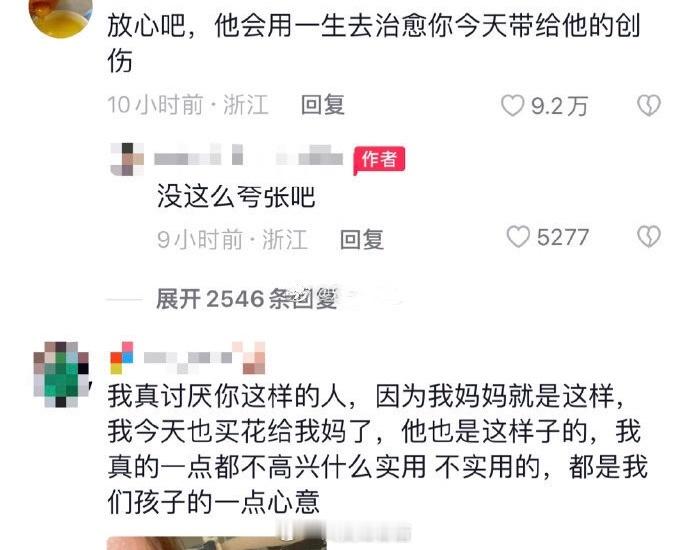Screen dimensions: 690x550
Task: Tap broken heart on the author's reply
Action: 649,237
